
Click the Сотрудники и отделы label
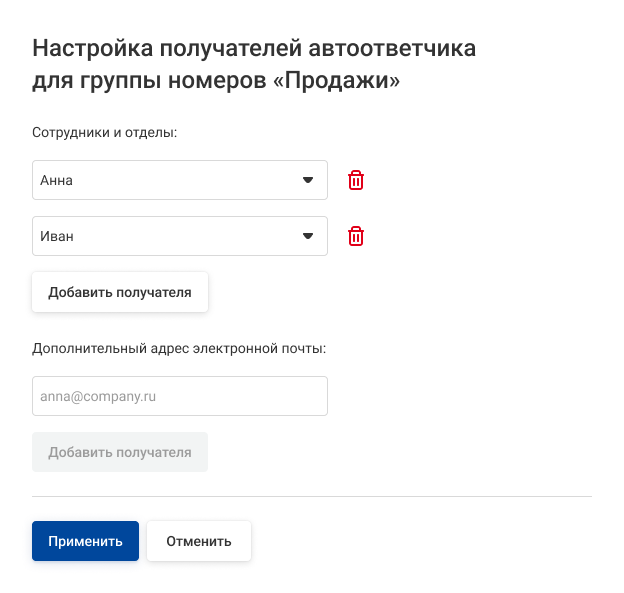click(x=104, y=132)
